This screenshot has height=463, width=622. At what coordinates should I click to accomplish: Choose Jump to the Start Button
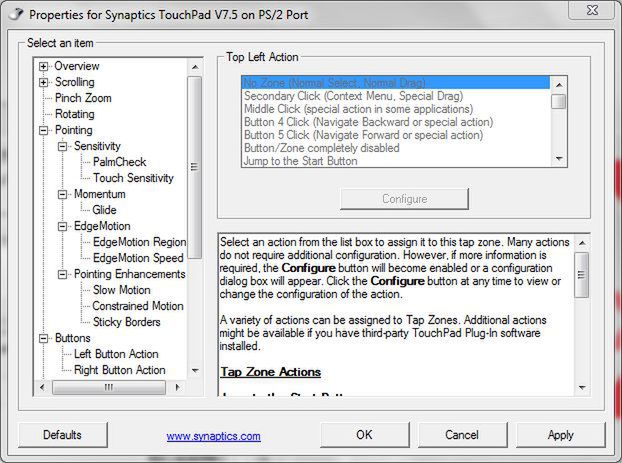[x=395, y=161]
